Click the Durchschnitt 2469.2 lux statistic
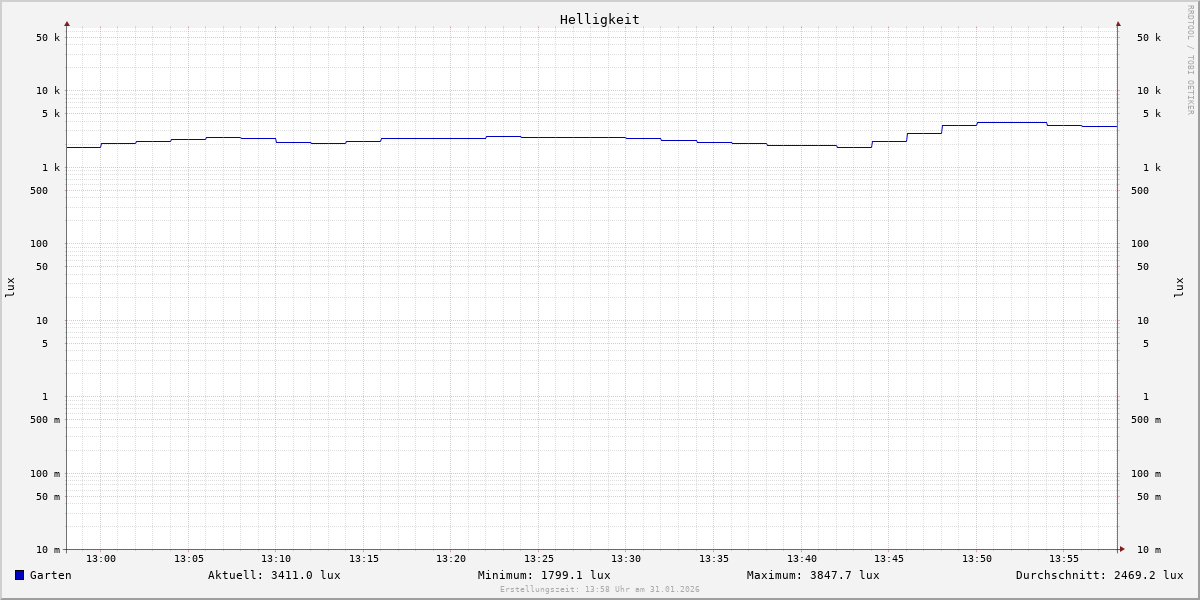This screenshot has width=1200, height=600. pos(1099,575)
